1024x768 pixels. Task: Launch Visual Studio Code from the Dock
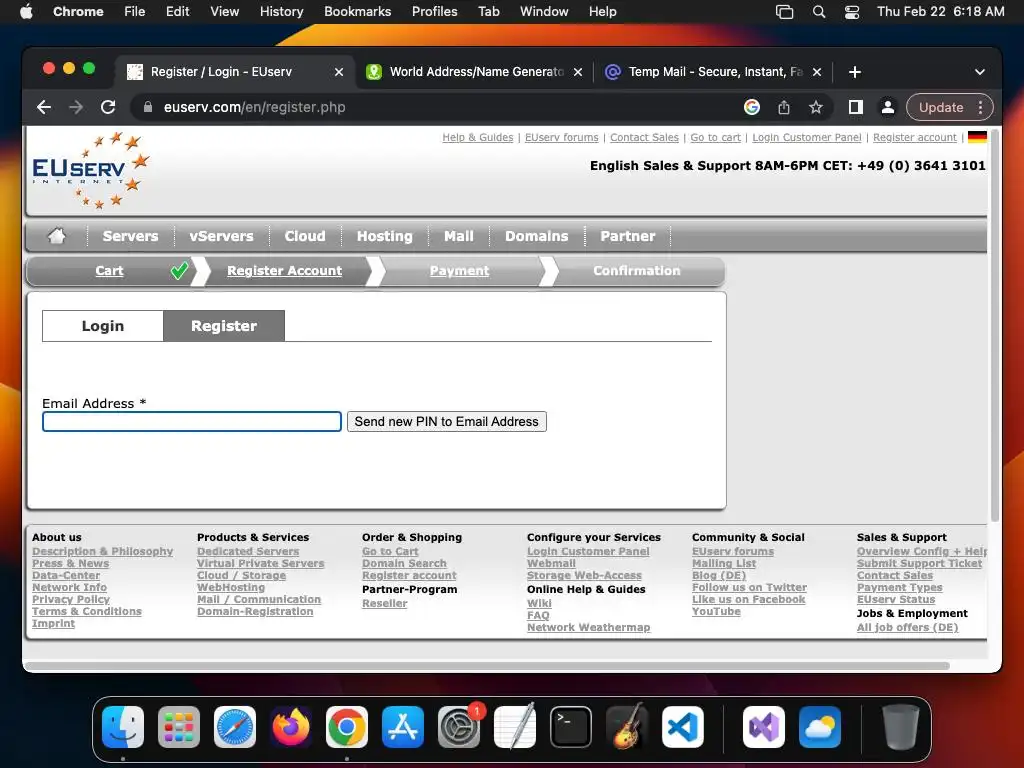(682, 727)
